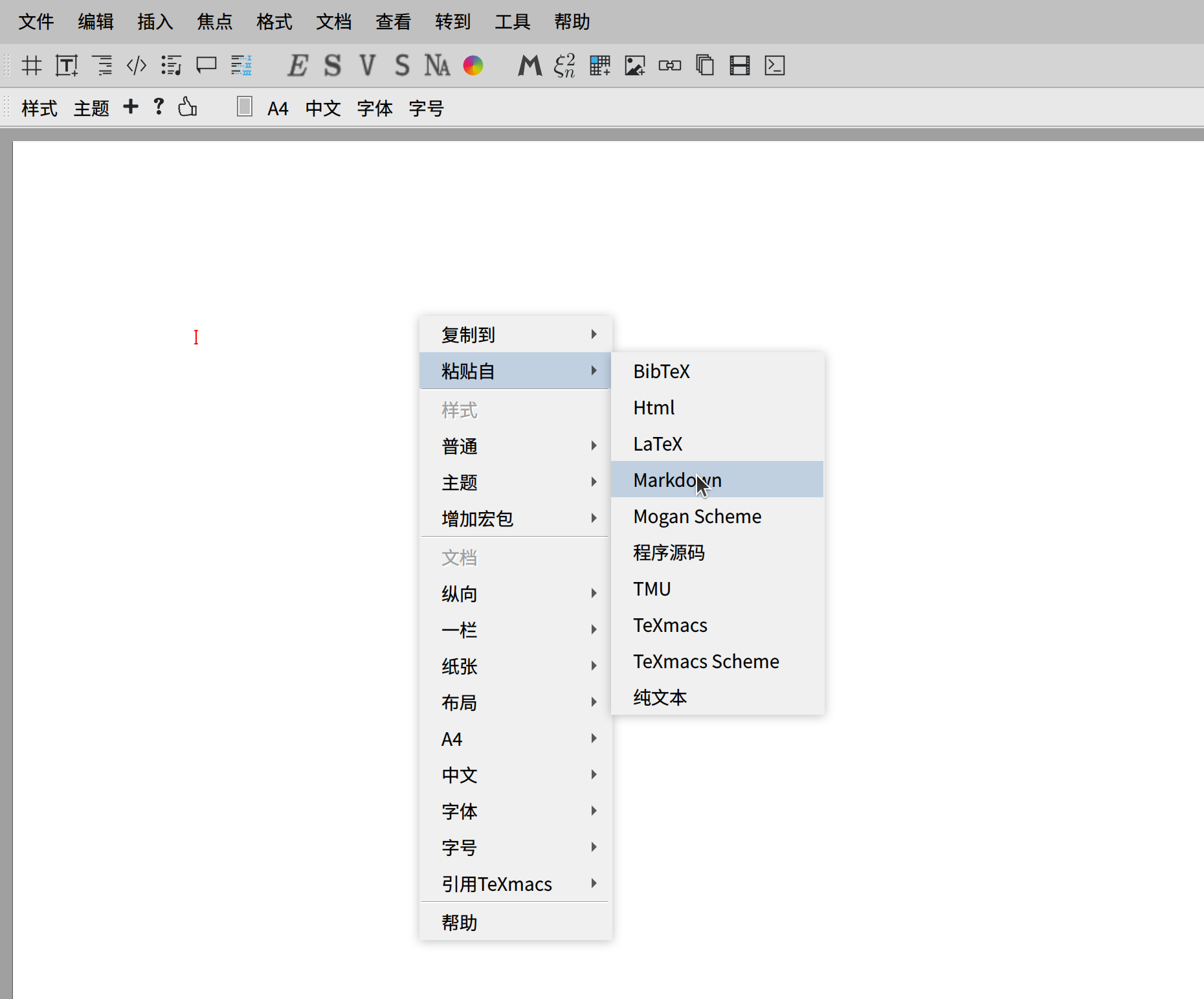1204x999 pixels.
Task: Click the page layout icon left of A4
Action: pos(245,107)
